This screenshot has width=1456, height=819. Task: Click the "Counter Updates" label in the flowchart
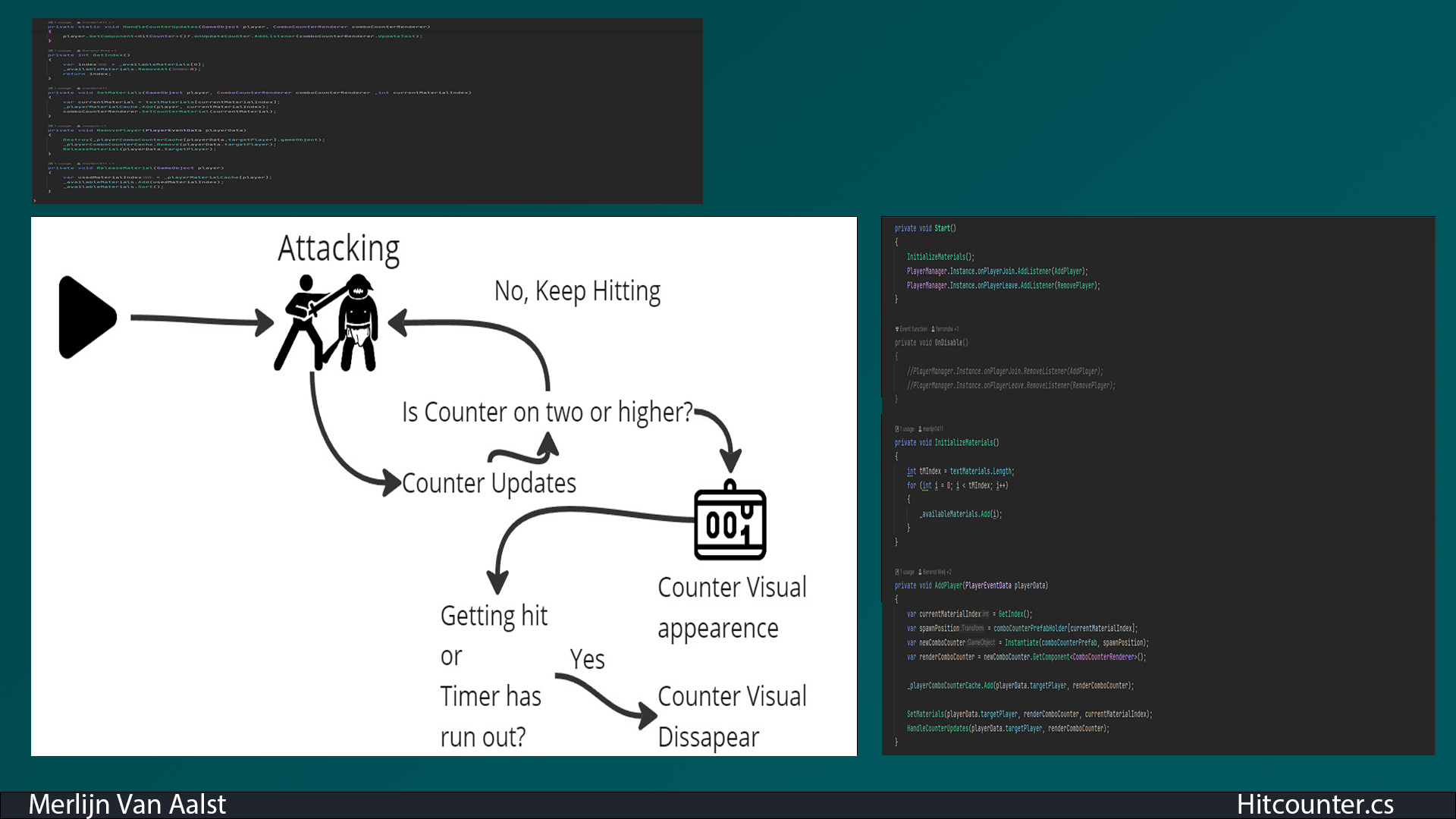click(490, 482)
